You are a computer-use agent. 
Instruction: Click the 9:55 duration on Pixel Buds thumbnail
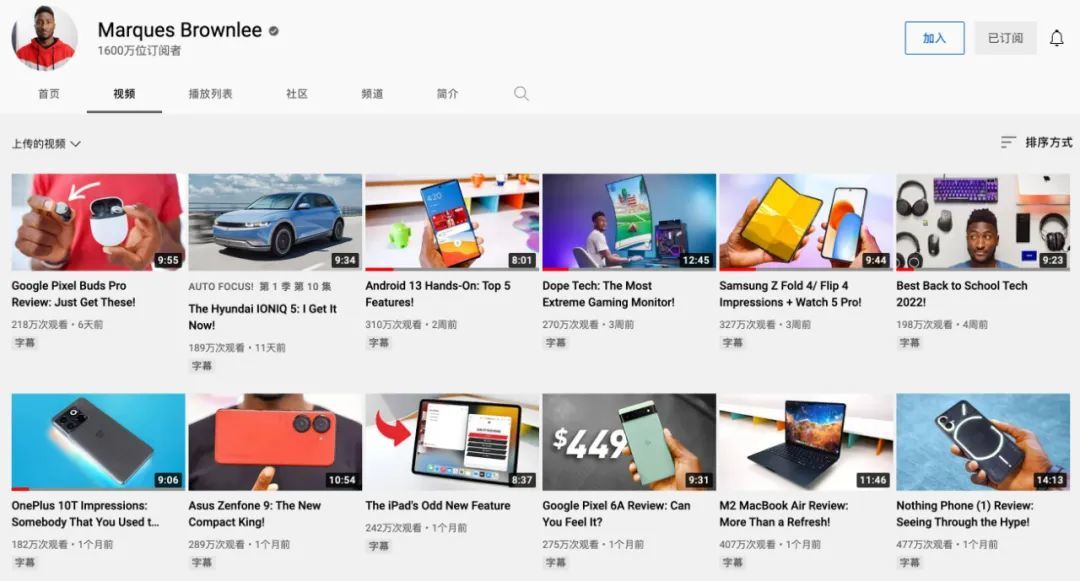tap(167, 260)
